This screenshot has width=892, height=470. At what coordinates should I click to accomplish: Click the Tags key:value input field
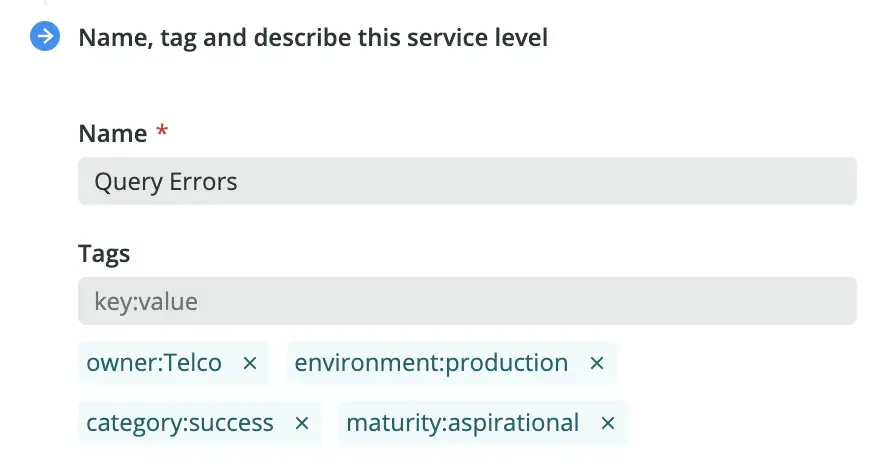467,301
